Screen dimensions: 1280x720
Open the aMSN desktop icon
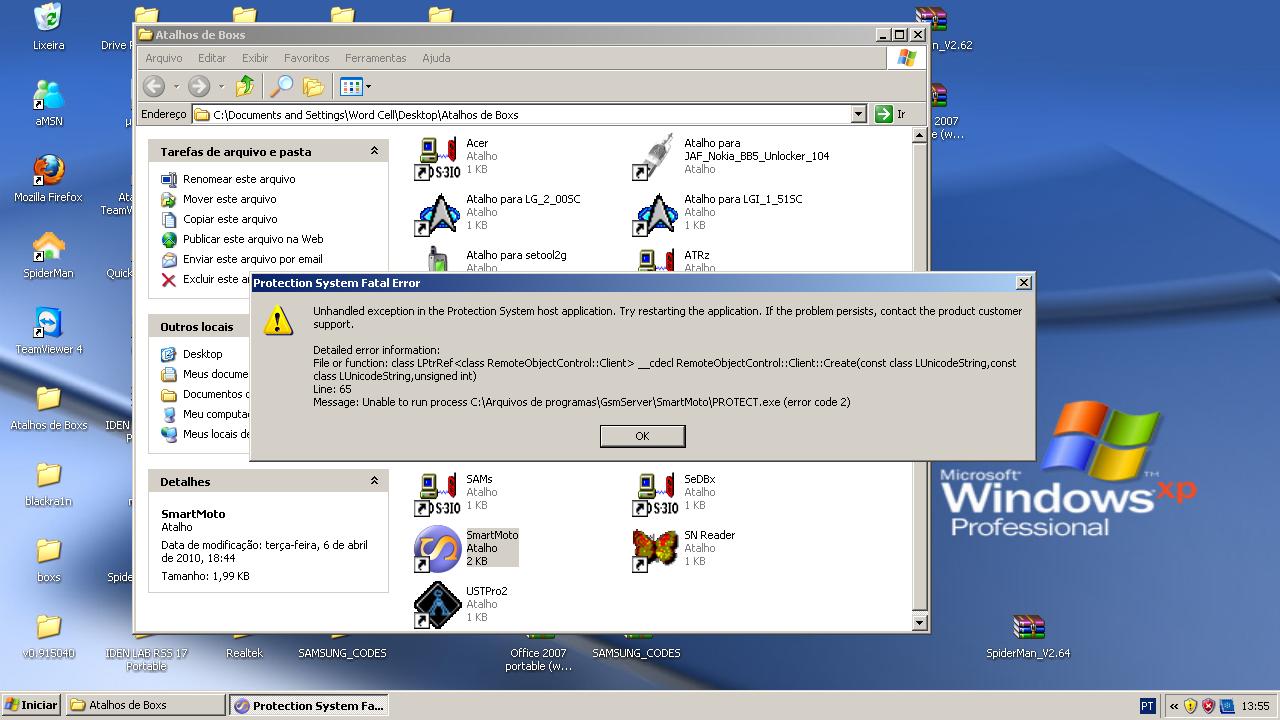pyautogui.click(x=48, y=103)
